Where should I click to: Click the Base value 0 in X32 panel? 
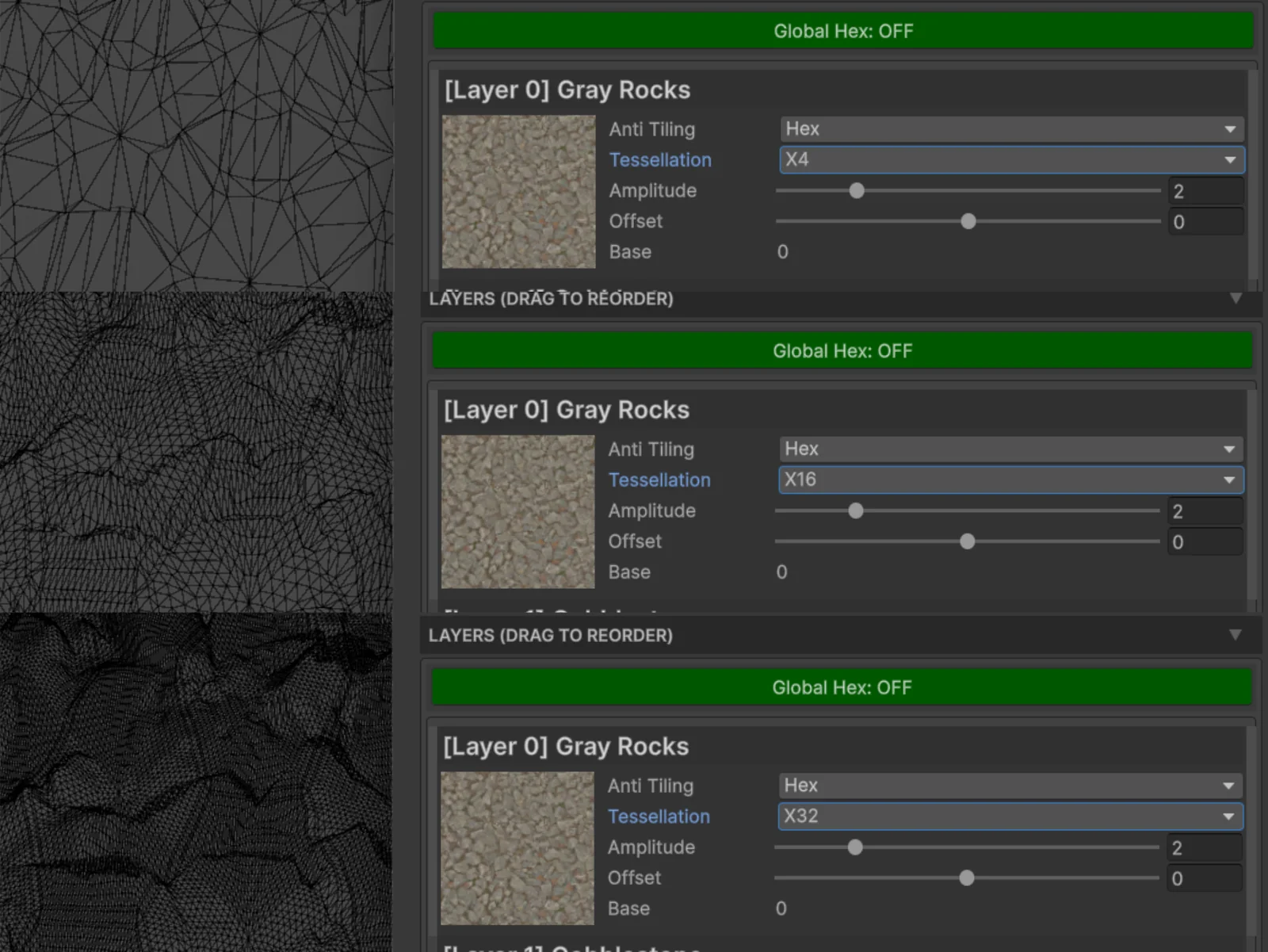(781, 908)
